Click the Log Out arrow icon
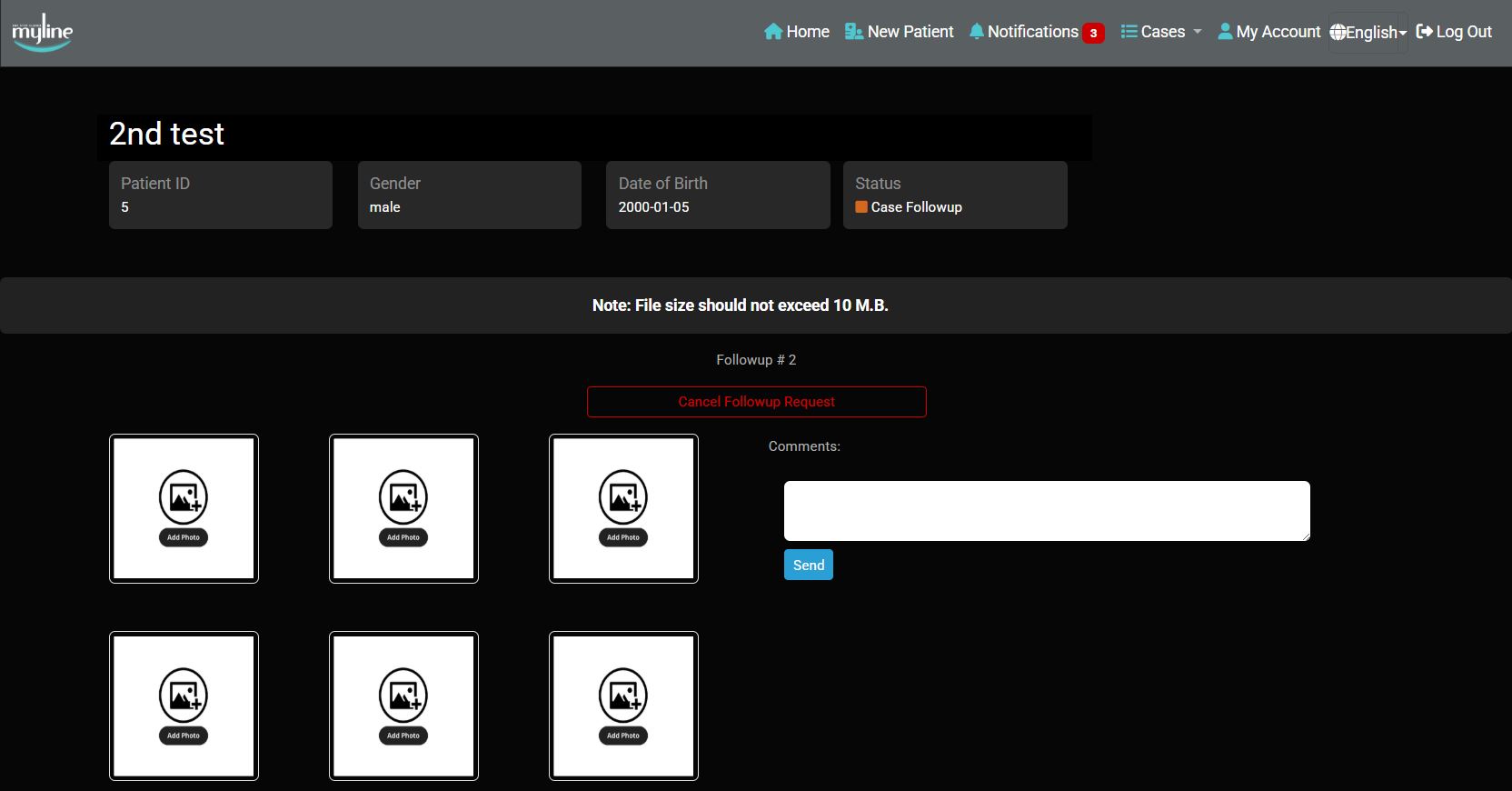 click(1424, 32)
